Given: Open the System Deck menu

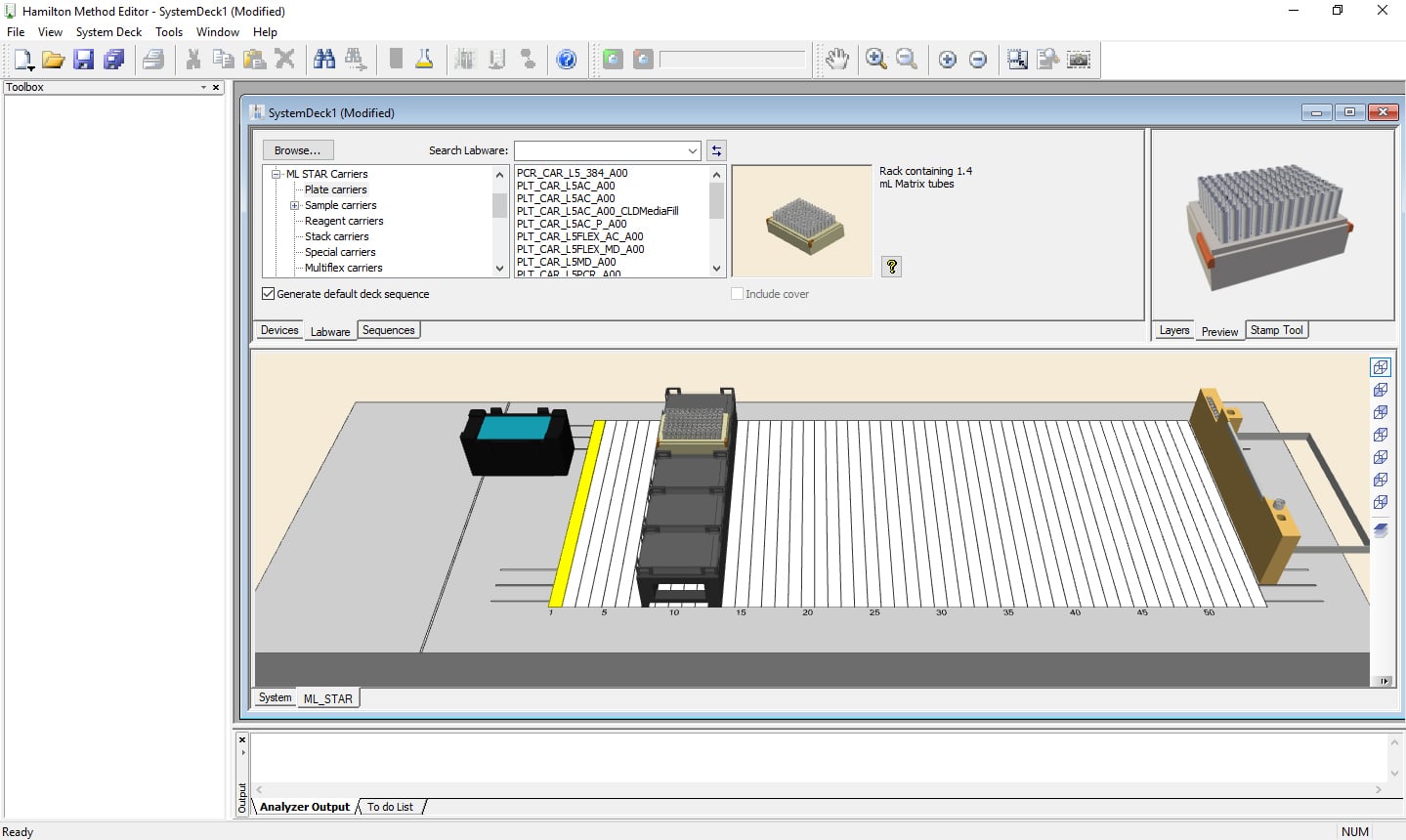Looking at the screenshot, I should coord(108,31).
